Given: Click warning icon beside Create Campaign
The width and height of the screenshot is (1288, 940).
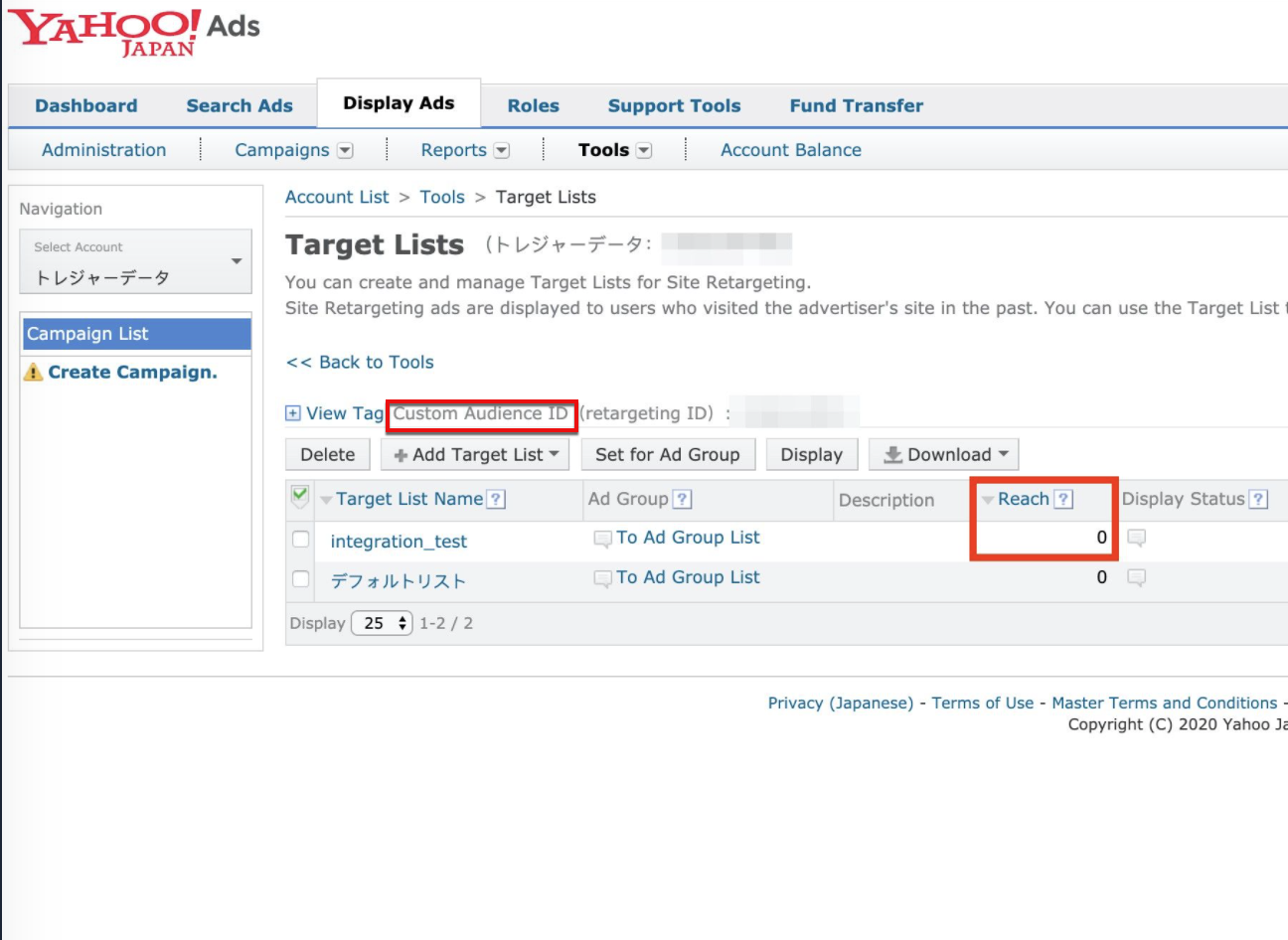Looking at the screenshot, I should (34, 373).
